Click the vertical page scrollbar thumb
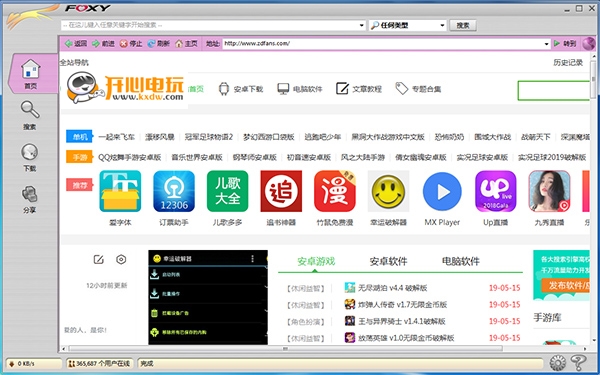The image size is (600, 375). click(x=593, y=80)
